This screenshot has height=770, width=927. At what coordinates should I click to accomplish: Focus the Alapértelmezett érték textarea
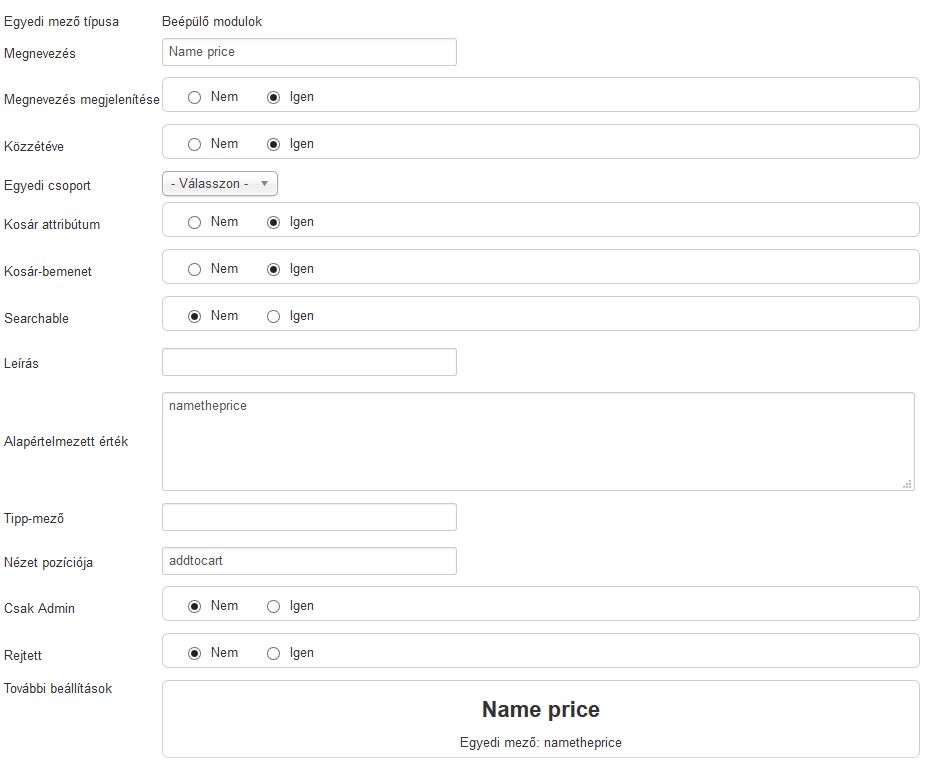coord(537,441)
